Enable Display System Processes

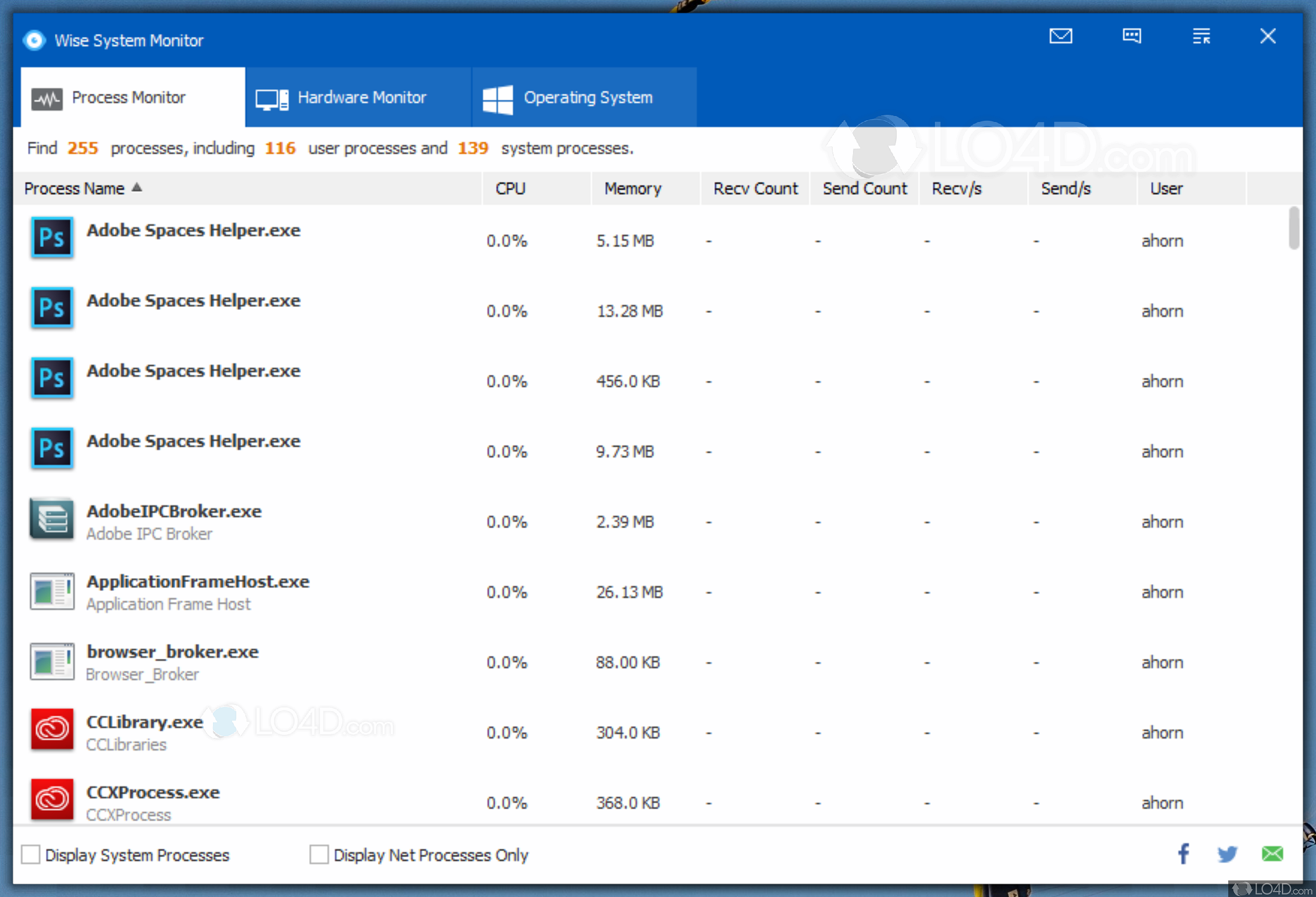tap(31, 855)
